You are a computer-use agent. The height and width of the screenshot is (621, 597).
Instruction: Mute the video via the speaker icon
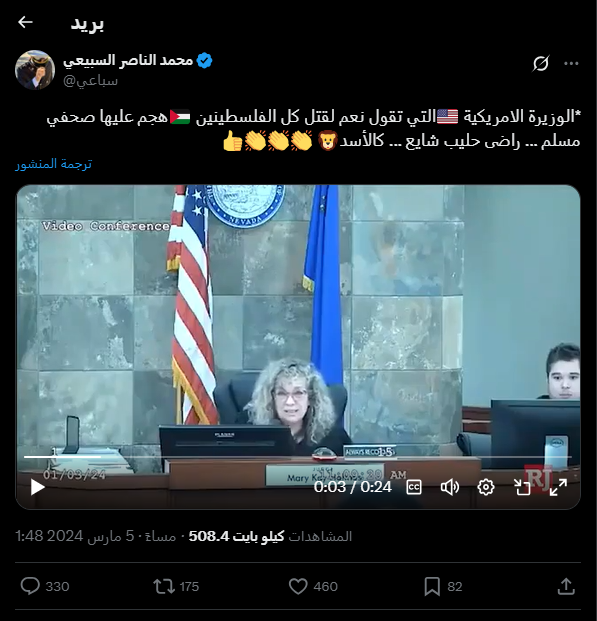click(450, 487)
